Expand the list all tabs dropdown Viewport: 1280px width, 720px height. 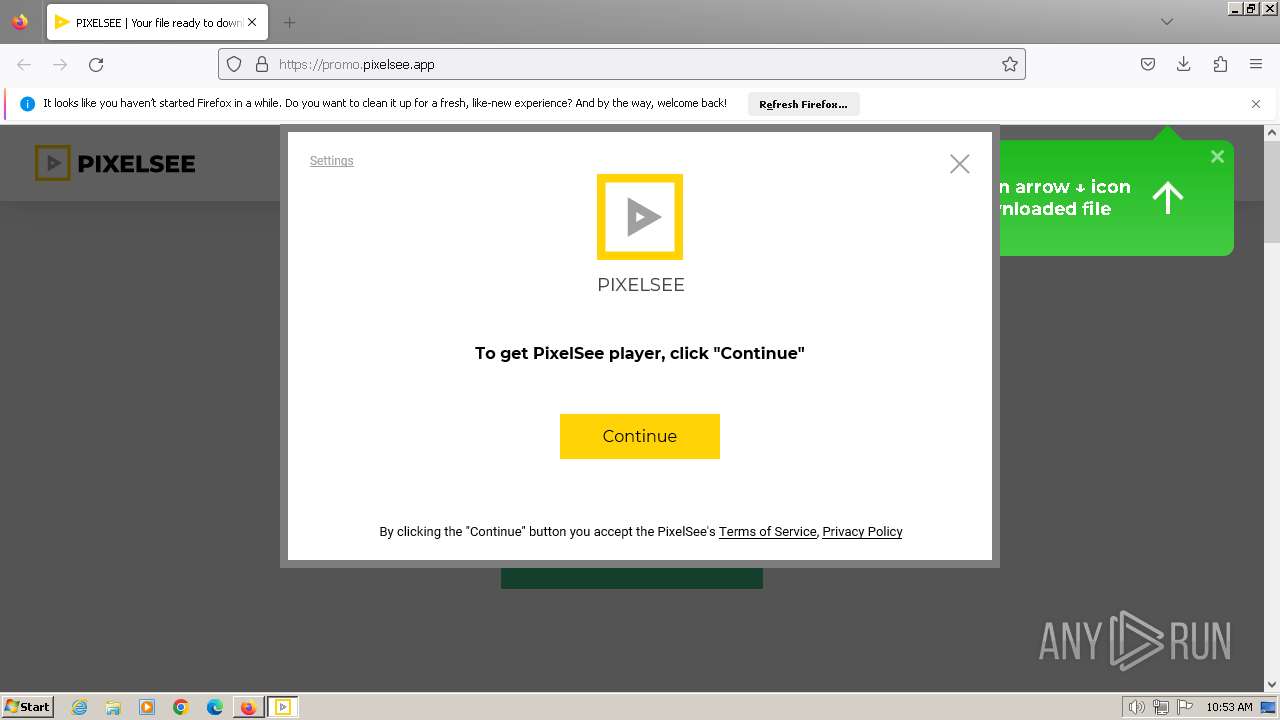click(1167, 22)
